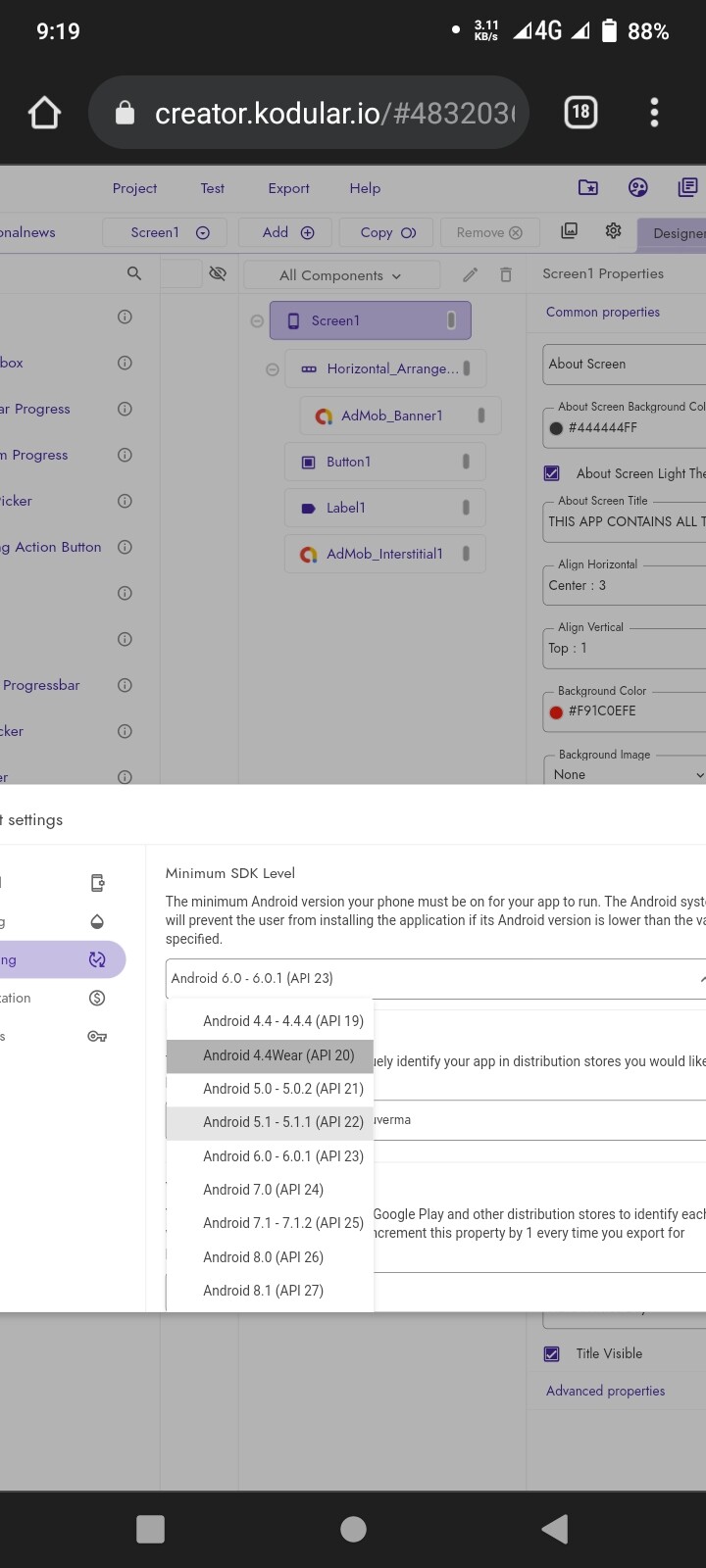The image size is (706, 1568).
Task: Uncheck the Title Visible checkbox
Action: 552,1353
